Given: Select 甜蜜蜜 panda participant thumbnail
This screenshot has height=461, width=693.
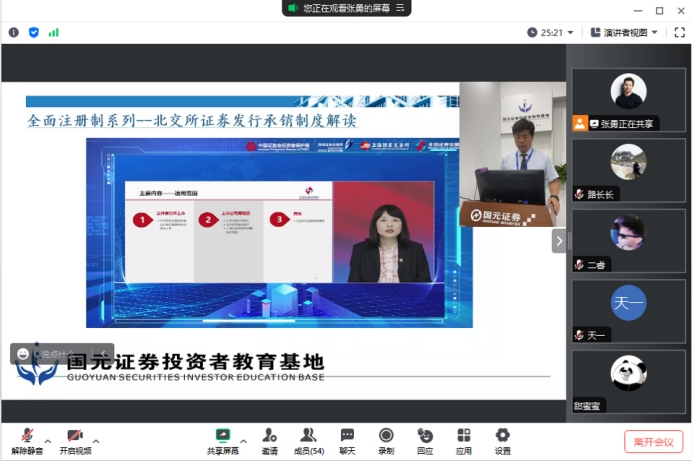Looking at the screenshot, I should click(628, 382).
